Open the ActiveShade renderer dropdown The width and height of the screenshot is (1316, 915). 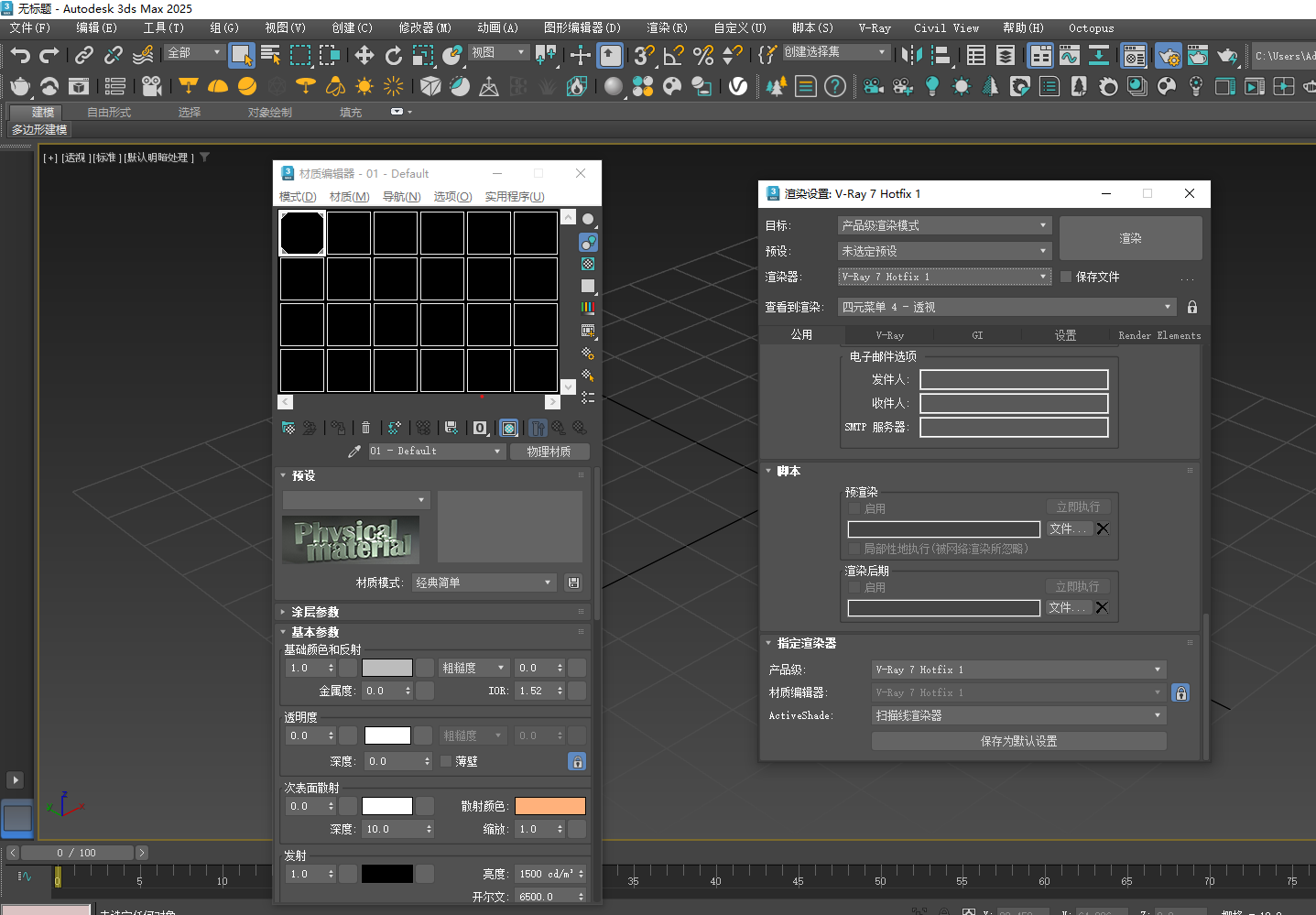(1019, 715)
